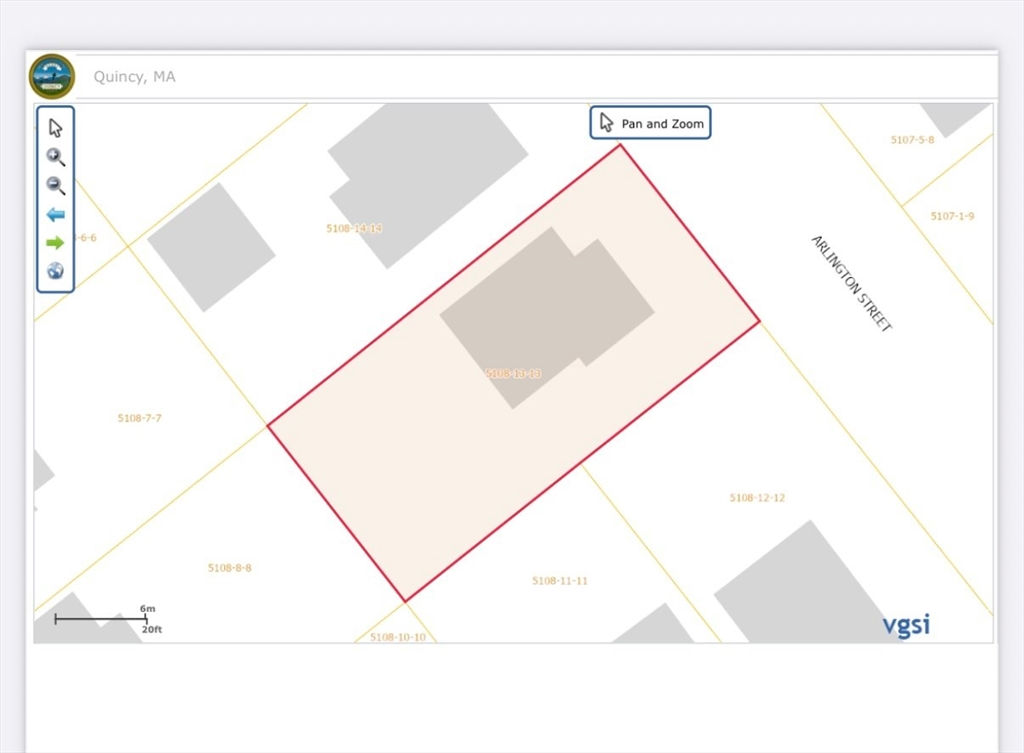
Task: Go to next map extent green arrow
Action: pyautogui.click(x=56, y=243)
